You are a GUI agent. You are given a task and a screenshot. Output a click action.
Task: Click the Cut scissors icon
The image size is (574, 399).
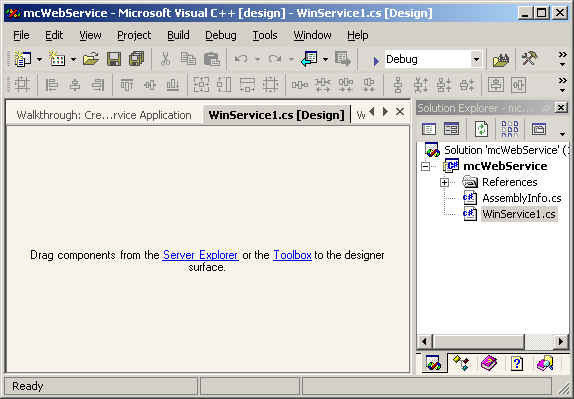166,59
